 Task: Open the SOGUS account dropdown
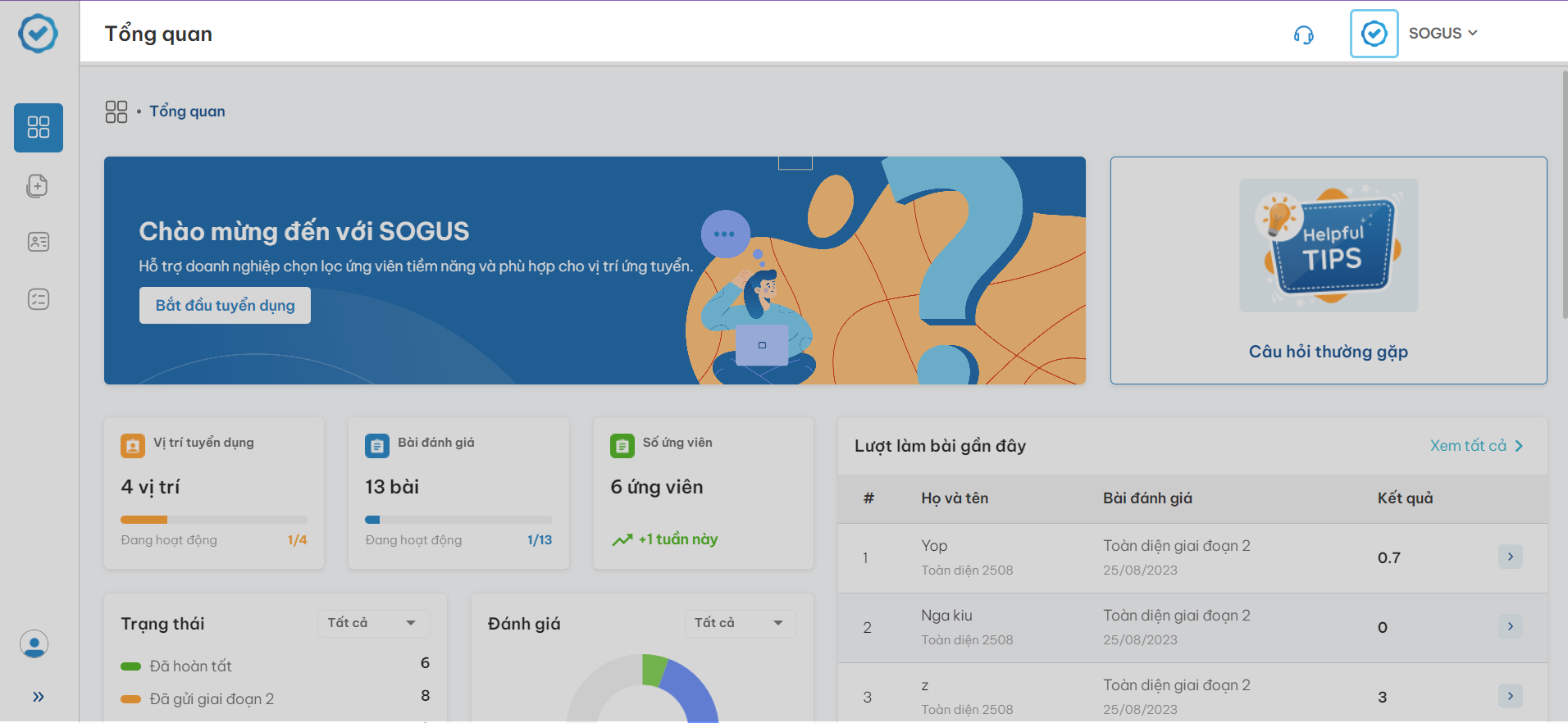click(1442, 34)
